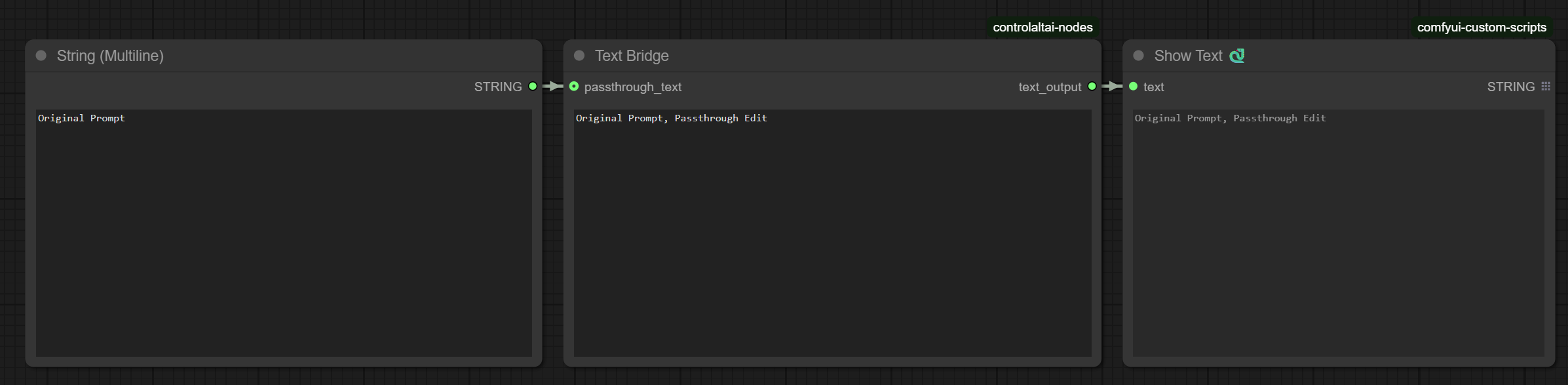Click the STRING output slot on String (Multiline)
Viewport: 1568px width, 385px height.
[533, 87]
